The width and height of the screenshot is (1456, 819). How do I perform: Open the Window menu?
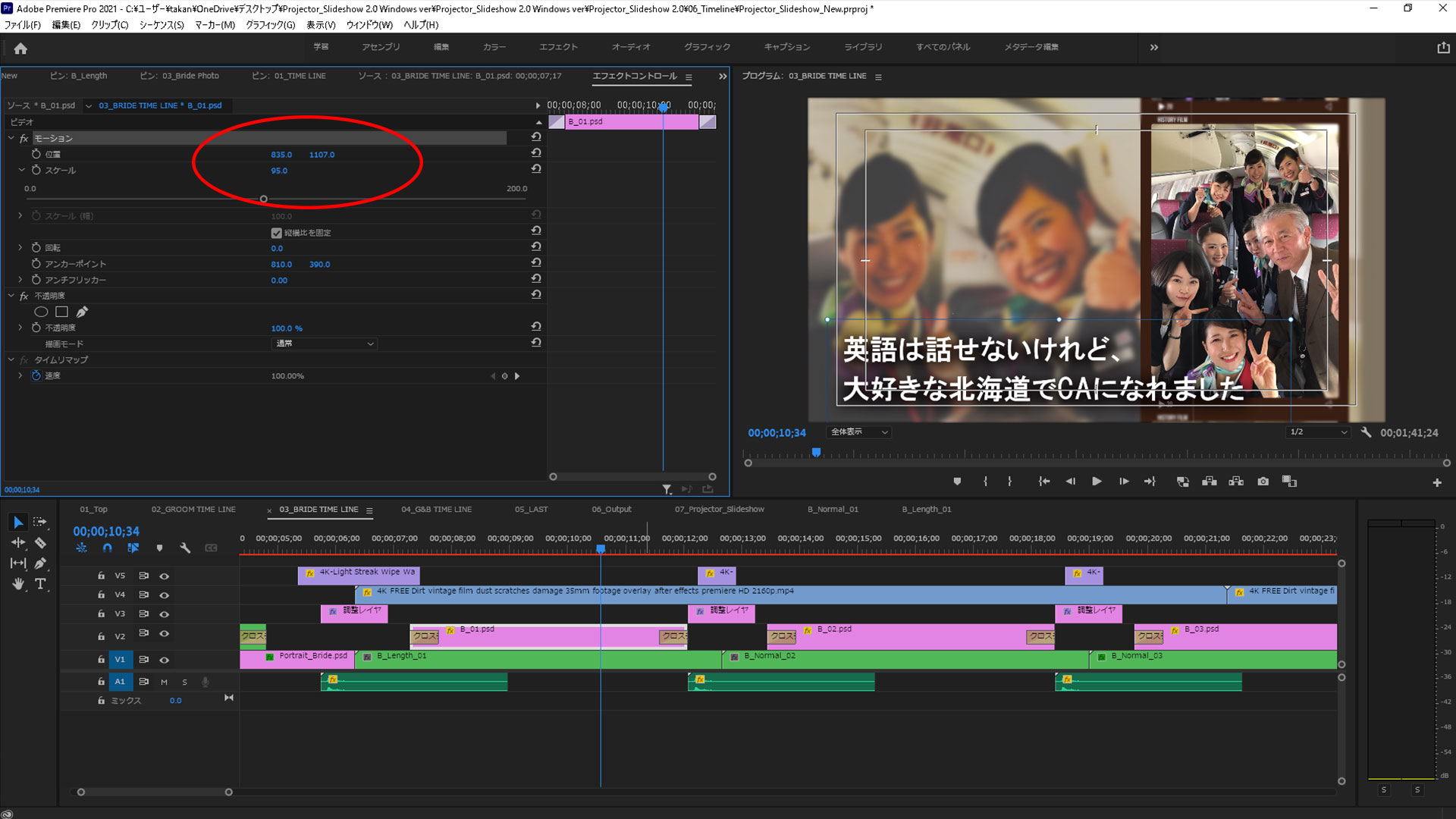coord(369,25)
